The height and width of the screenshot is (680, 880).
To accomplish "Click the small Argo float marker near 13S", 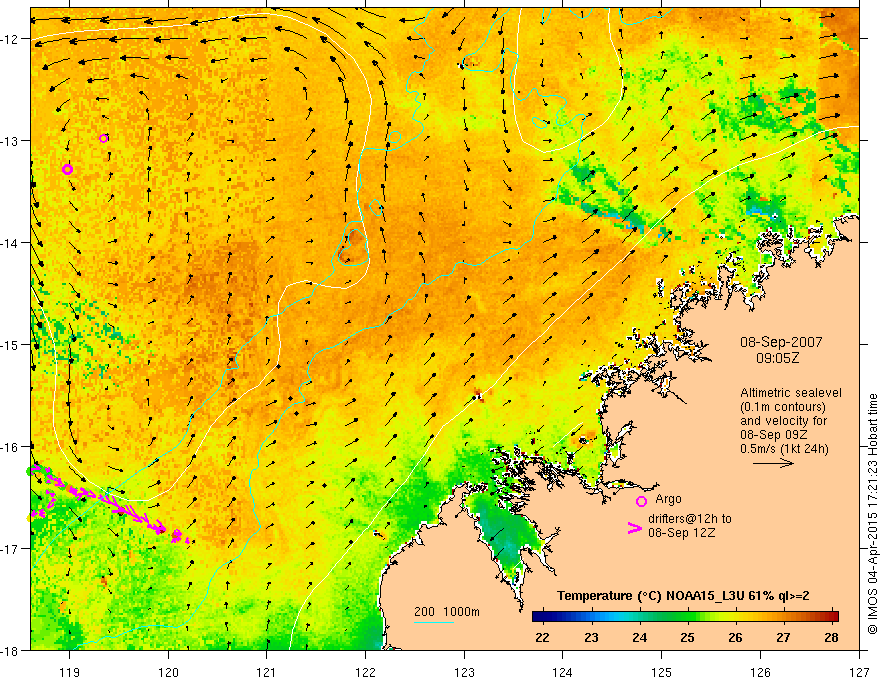I will point(103,139).
